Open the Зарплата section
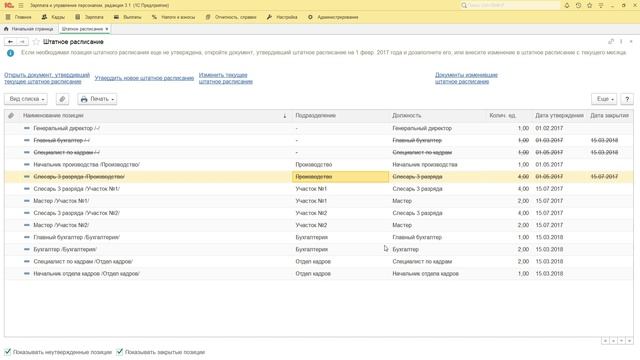The width and height of the screenshot is (640, 360). tap(89, 17)
